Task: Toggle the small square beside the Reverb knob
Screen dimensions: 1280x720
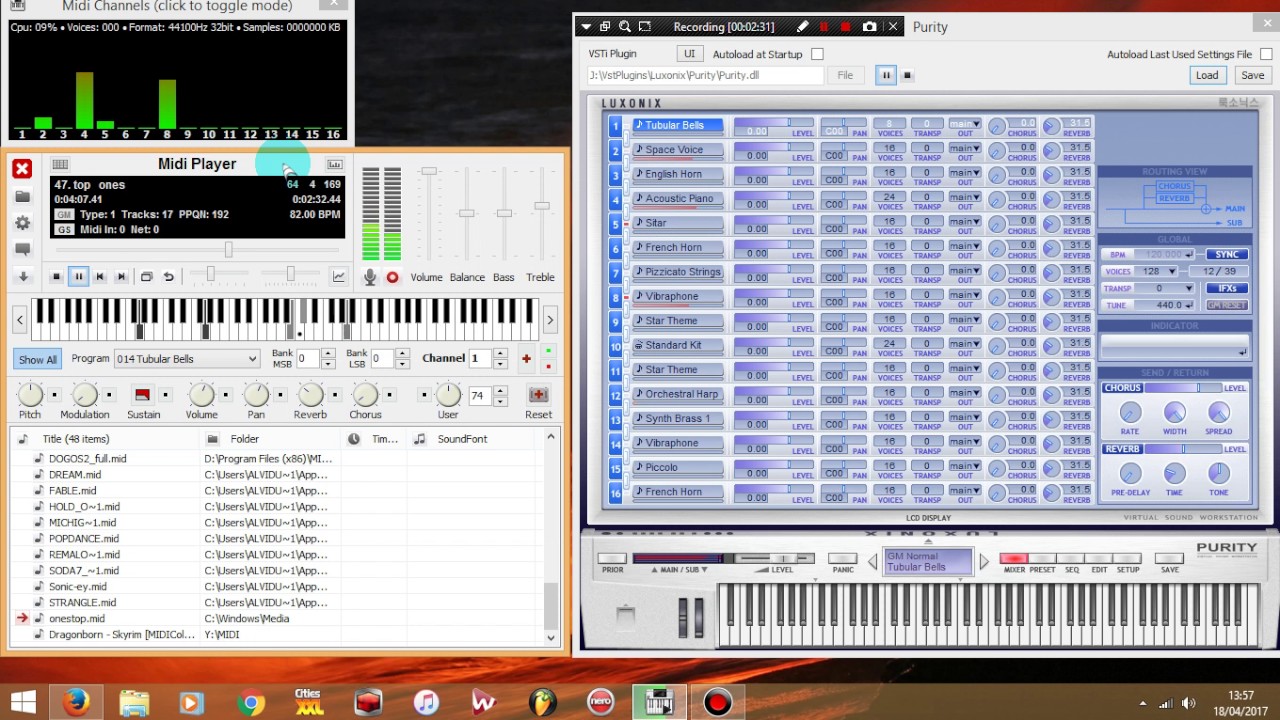Action: pos(336,395)
